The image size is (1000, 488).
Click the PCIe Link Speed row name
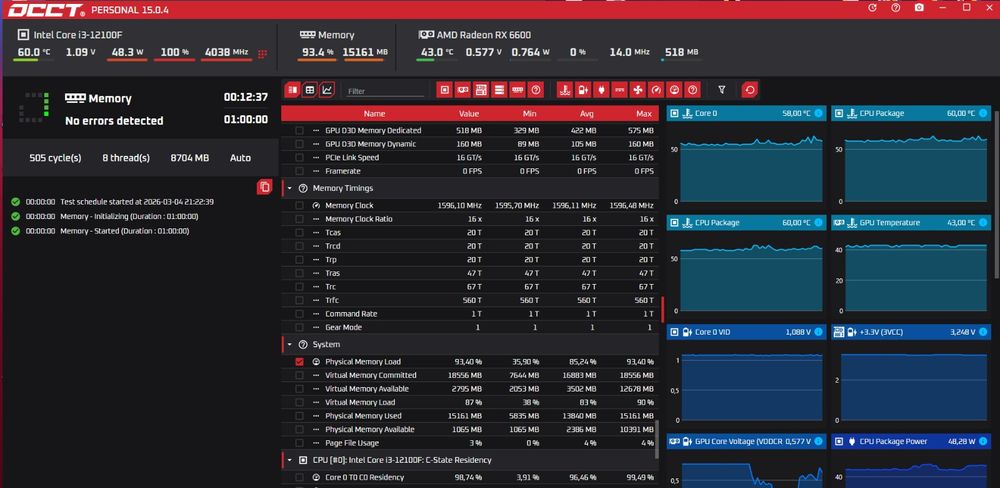[352, 158]
